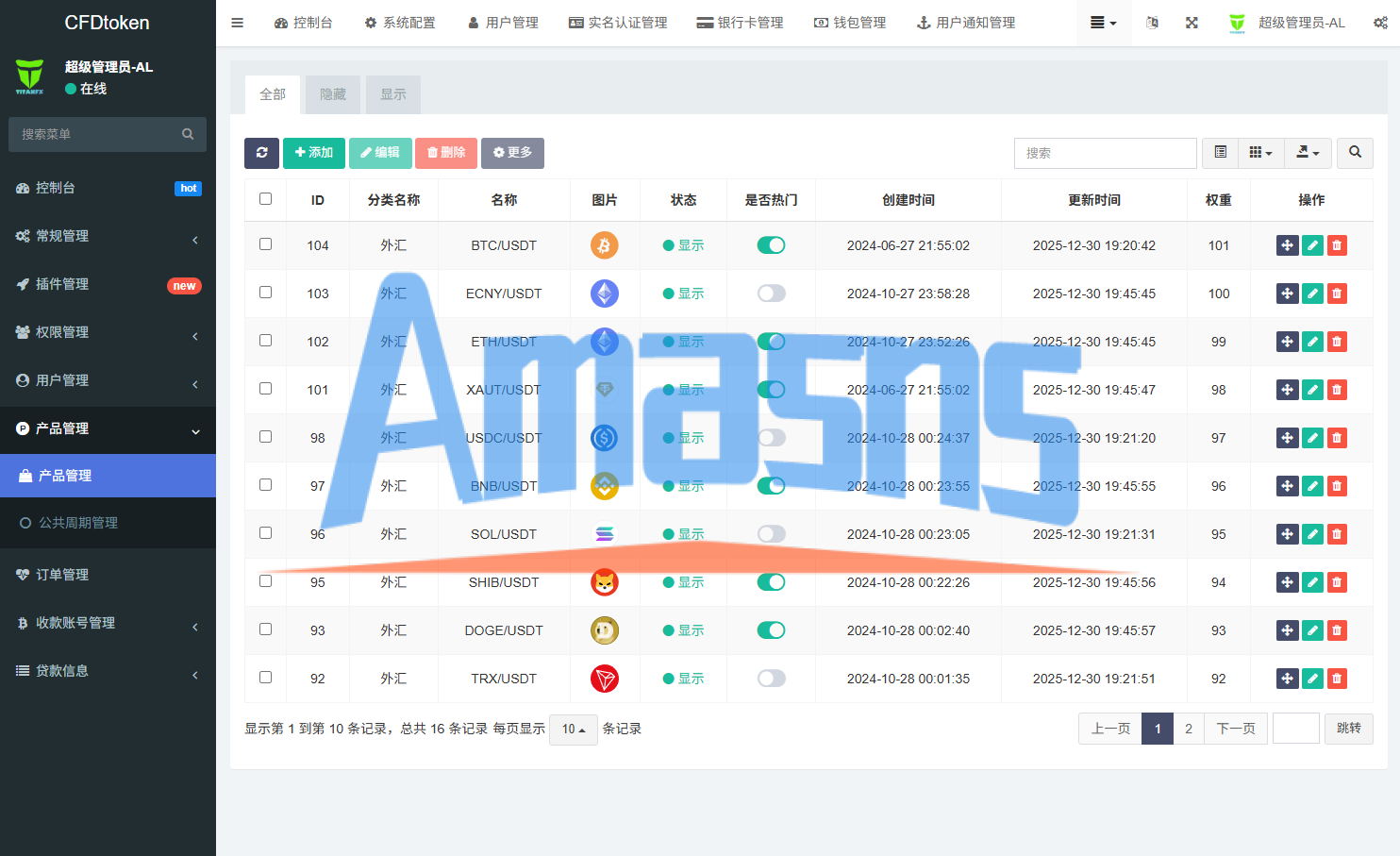The width and height of the screenshot is (1400, 856).
Task: Open 钱包管理 in top navigation
Action: point(850,23)
